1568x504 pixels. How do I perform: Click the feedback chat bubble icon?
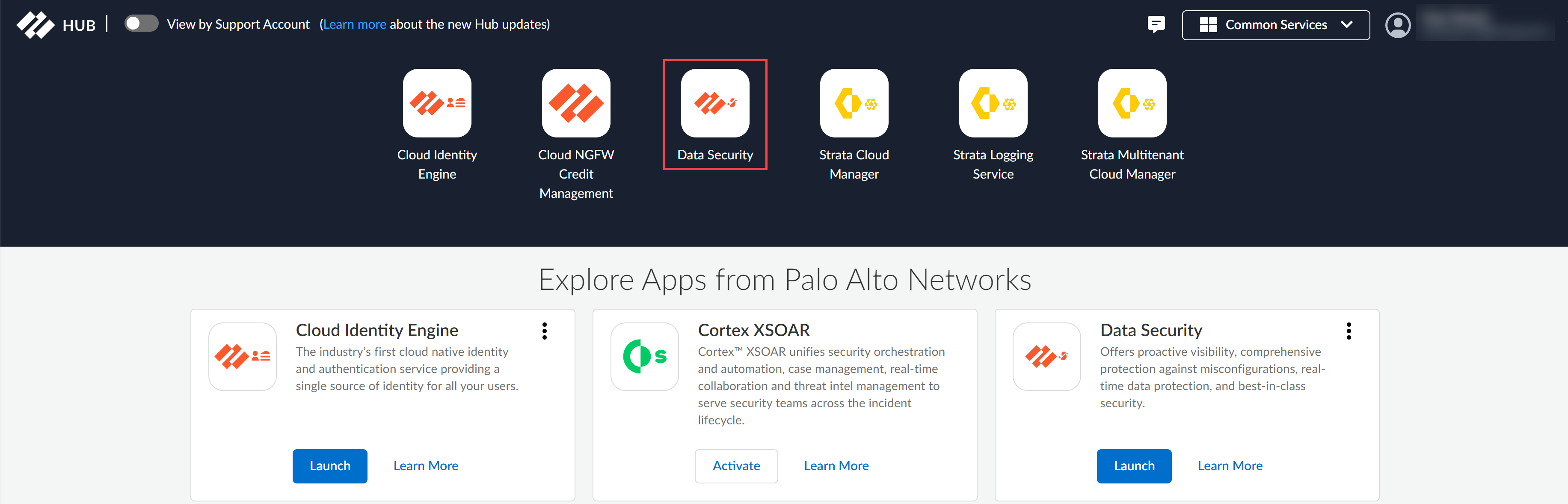pos(1155,24)
